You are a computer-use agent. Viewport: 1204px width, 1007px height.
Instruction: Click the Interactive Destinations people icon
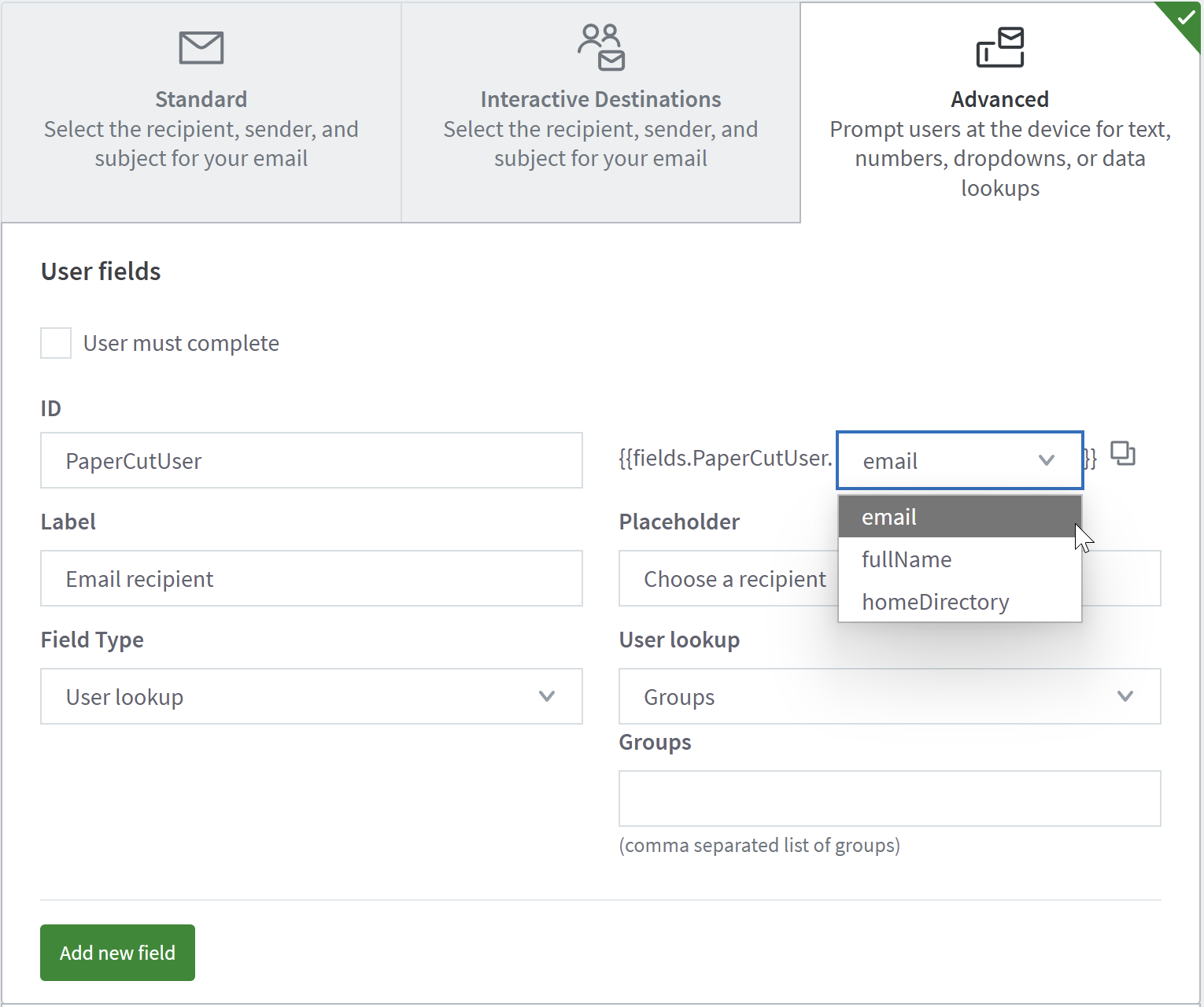click(x=601, y=47)
